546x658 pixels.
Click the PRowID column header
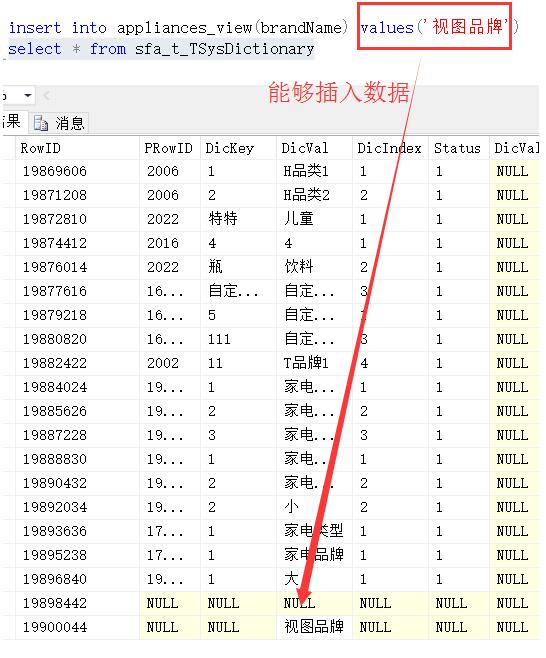(x=168, y=148)
